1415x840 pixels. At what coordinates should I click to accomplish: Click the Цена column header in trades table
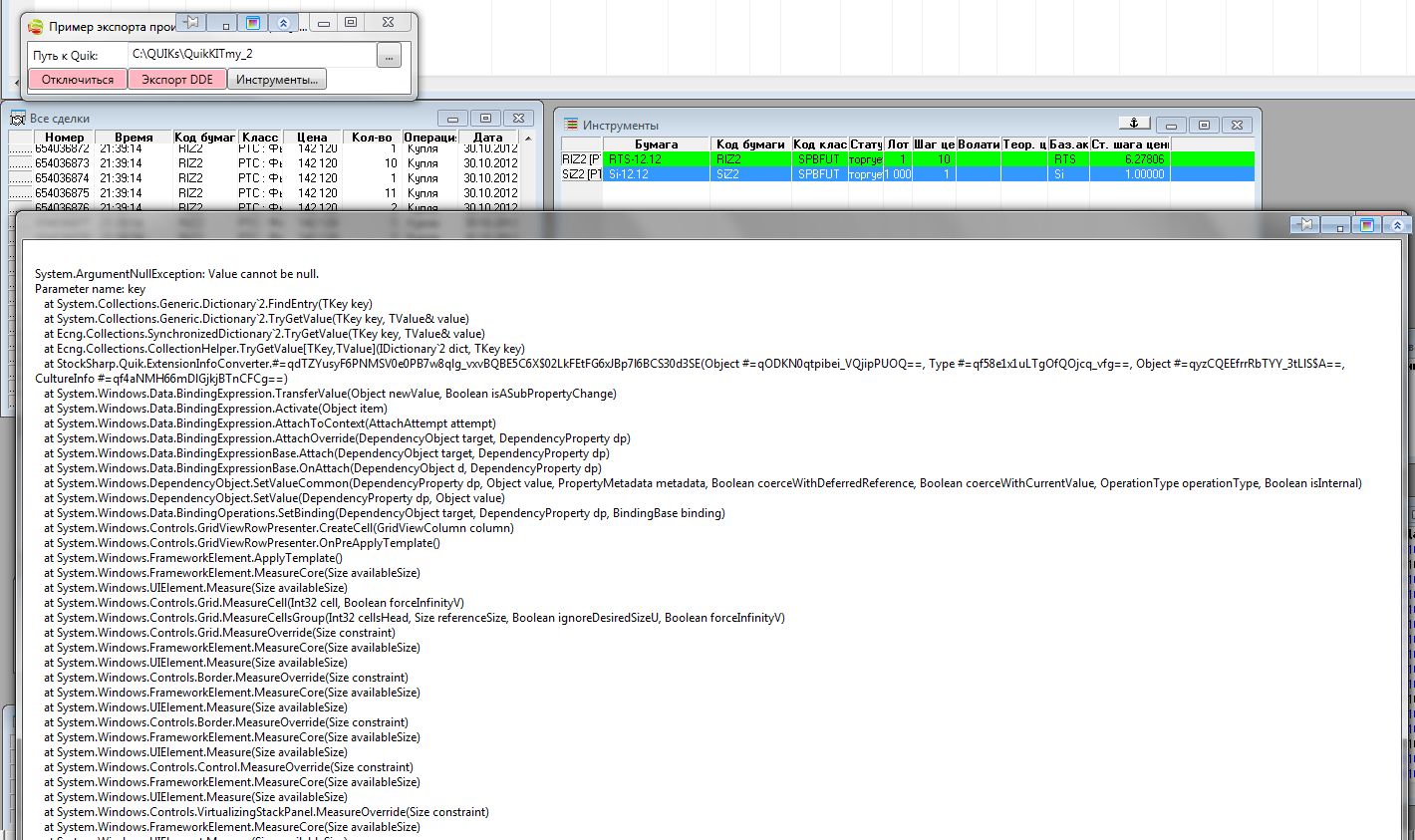click(312, 138)
